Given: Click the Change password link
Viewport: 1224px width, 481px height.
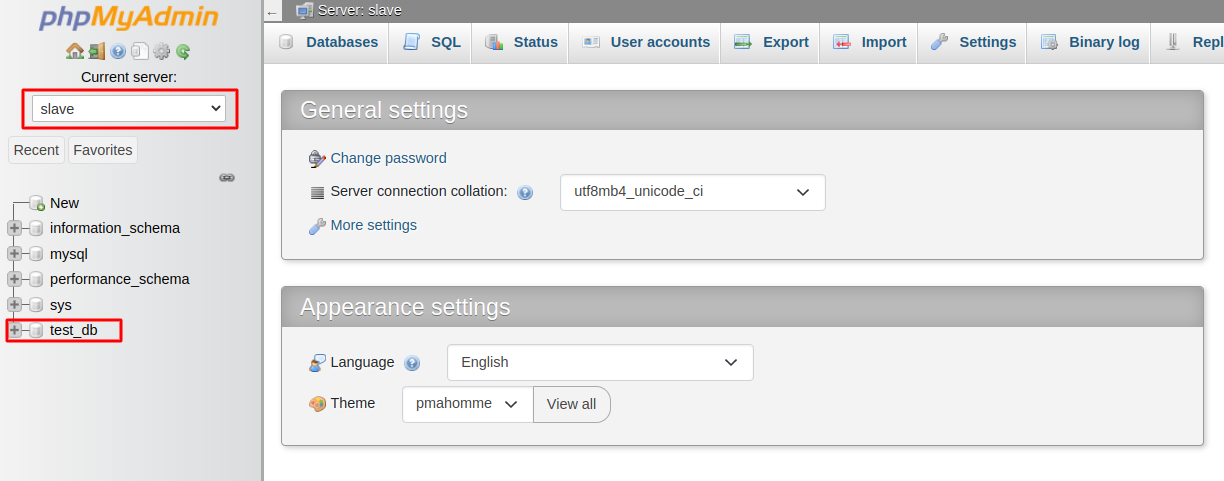Looking at the screenshot, I should coord(388,158).
